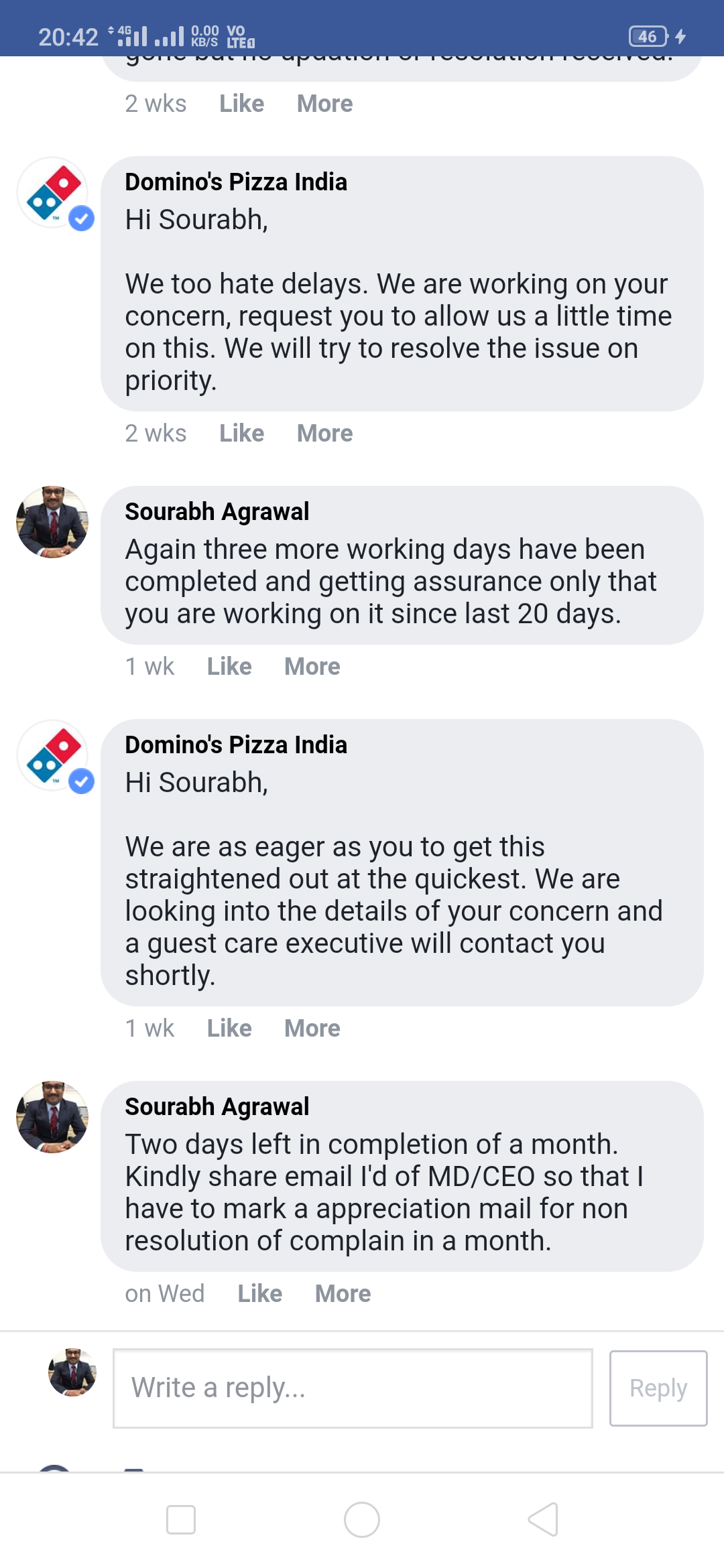Open More menu on the topmost truncated comment

coord(324,103)
